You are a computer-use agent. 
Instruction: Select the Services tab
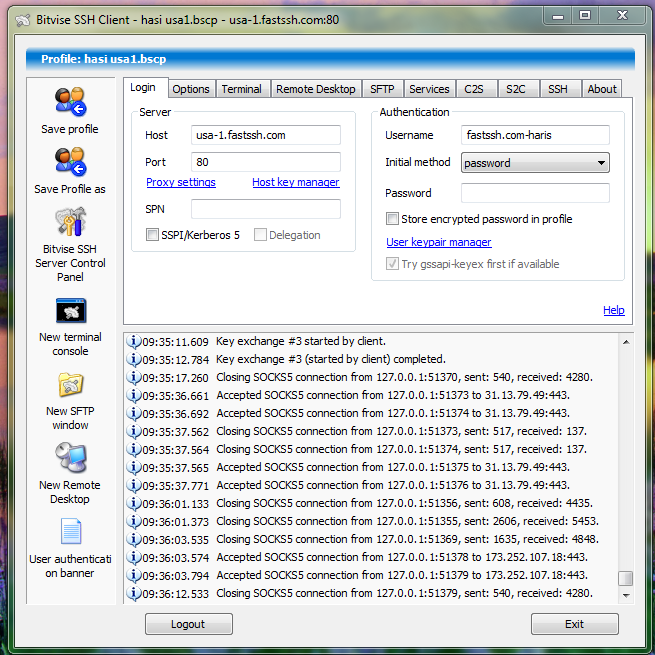pos(429,89)
